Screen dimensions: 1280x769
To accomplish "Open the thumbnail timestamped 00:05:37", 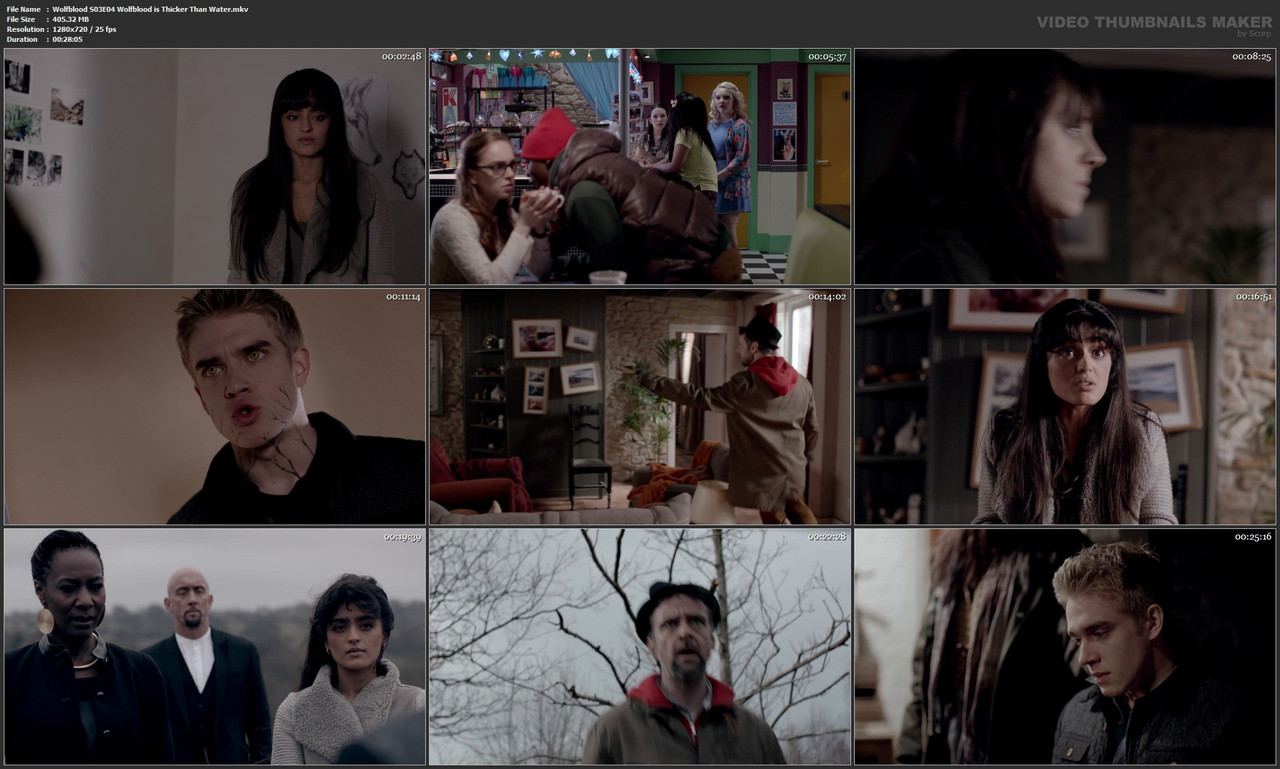I will point(640,167).
